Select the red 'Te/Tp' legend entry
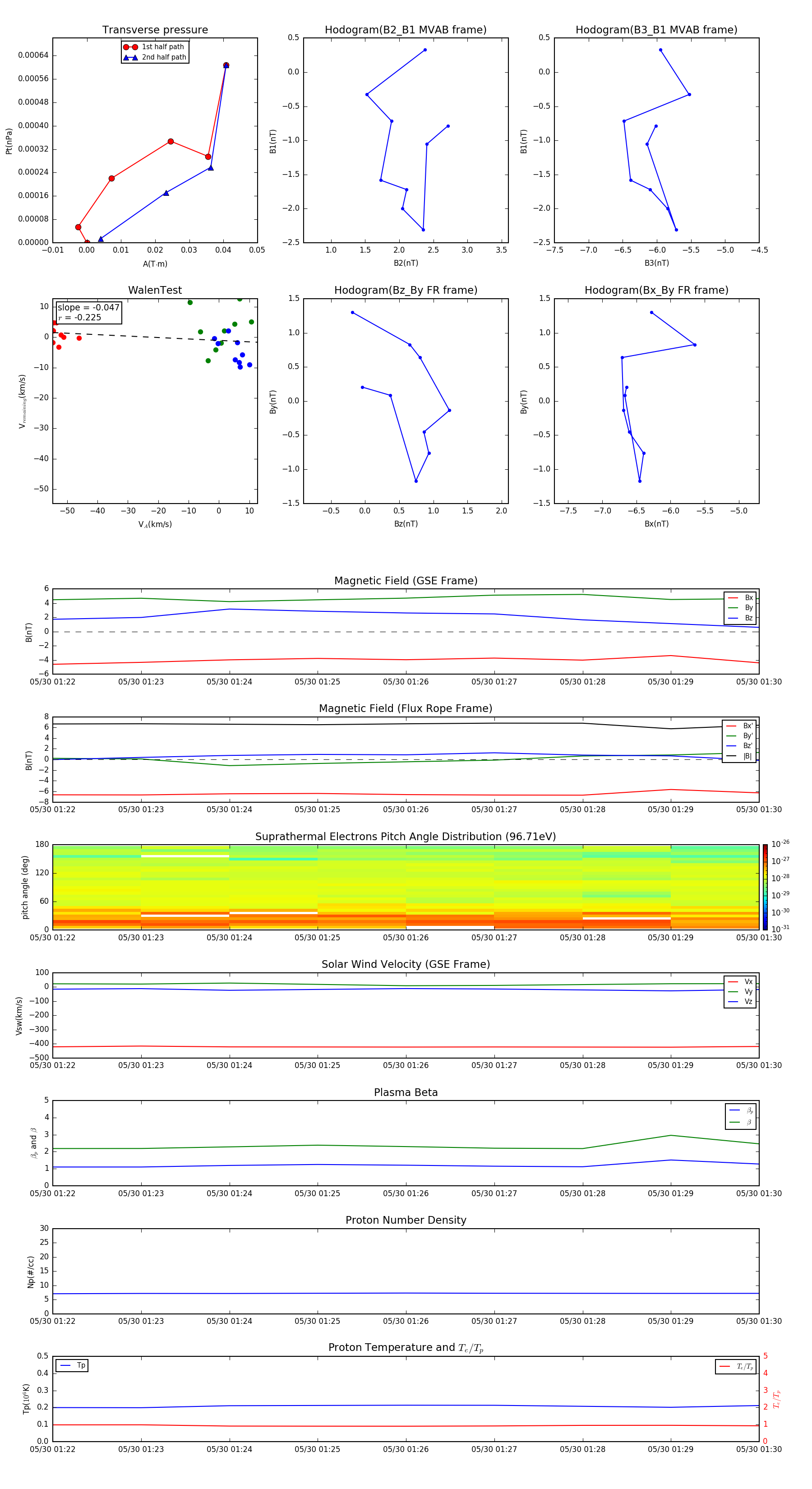 (x=736, y=1366)
